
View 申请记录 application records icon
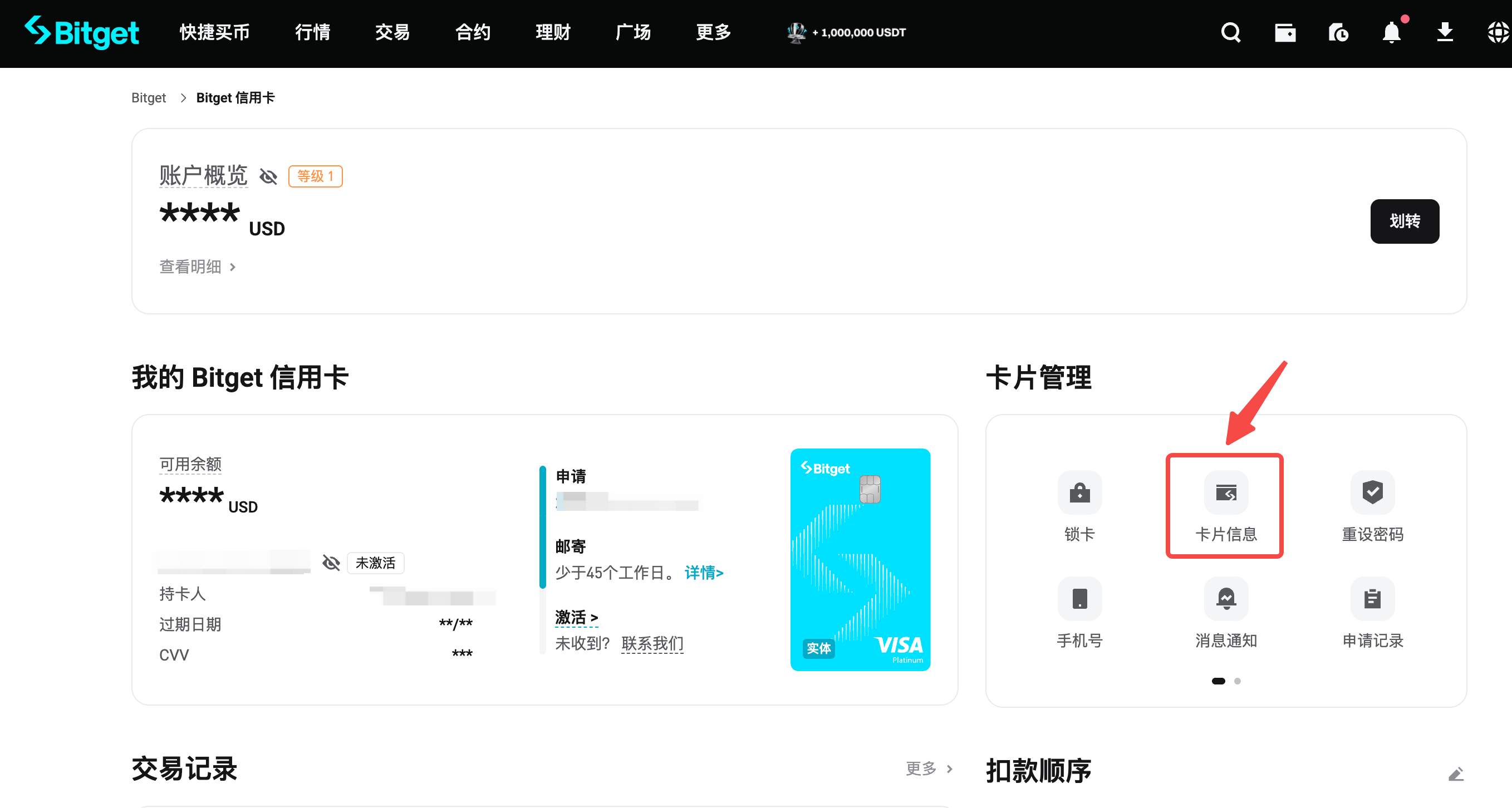click(1372, 599)
